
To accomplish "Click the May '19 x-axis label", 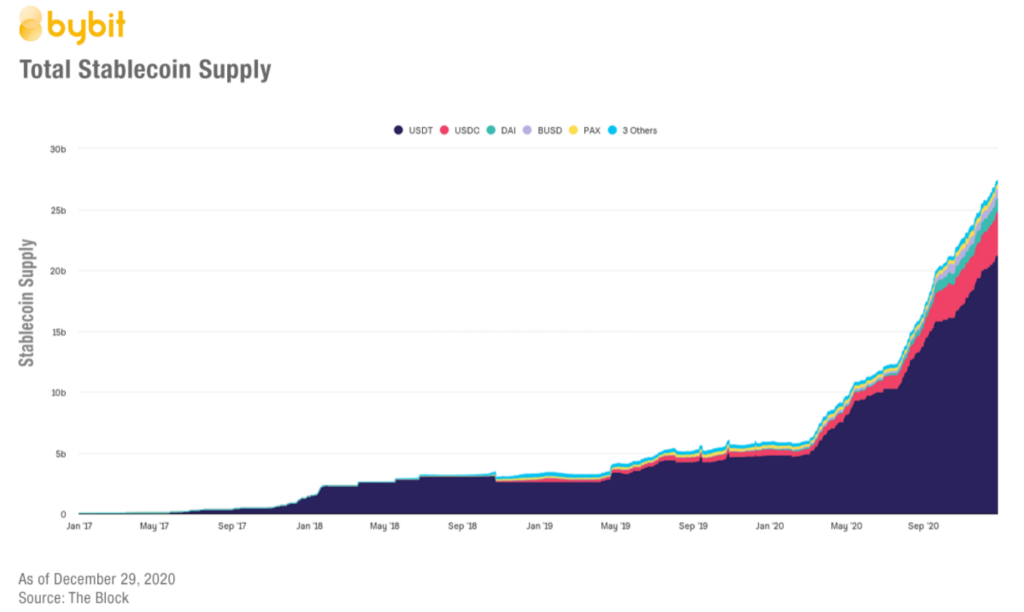I will pyautogui.click(x=615, y=526).
